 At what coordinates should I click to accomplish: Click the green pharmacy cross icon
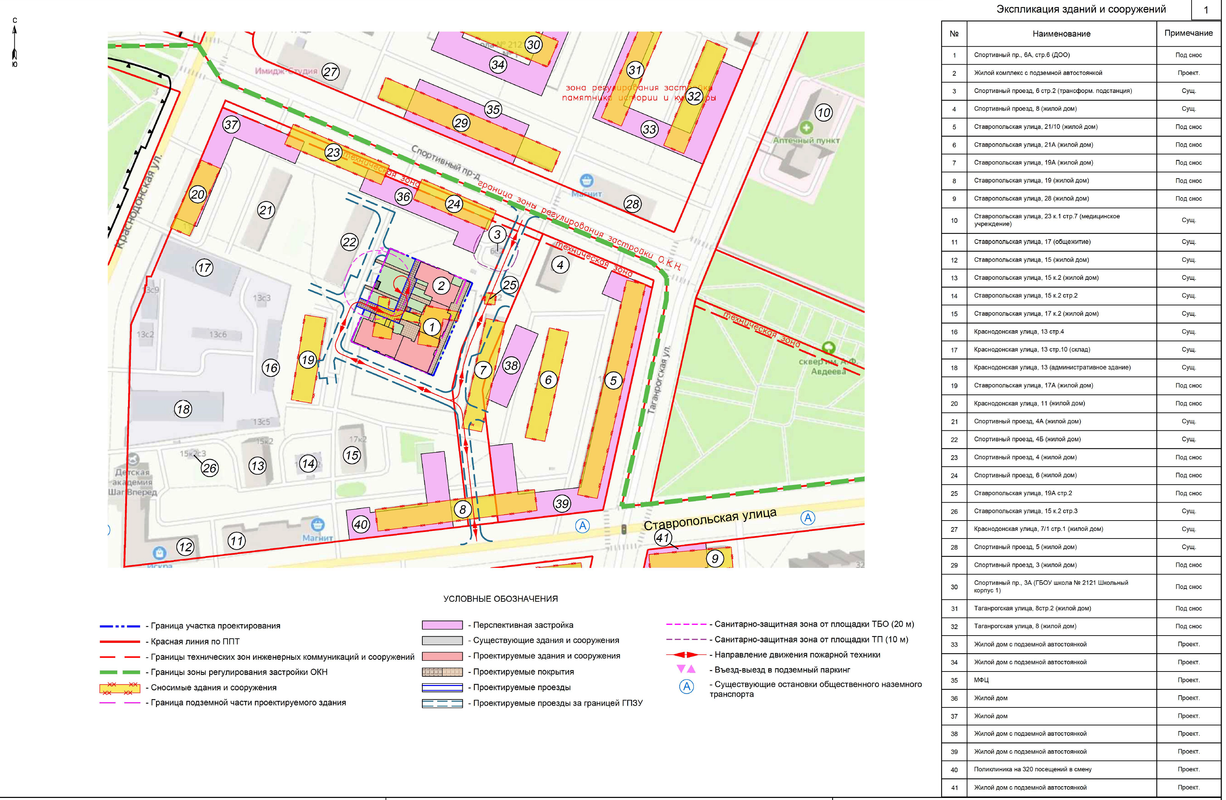click(806, 129)
